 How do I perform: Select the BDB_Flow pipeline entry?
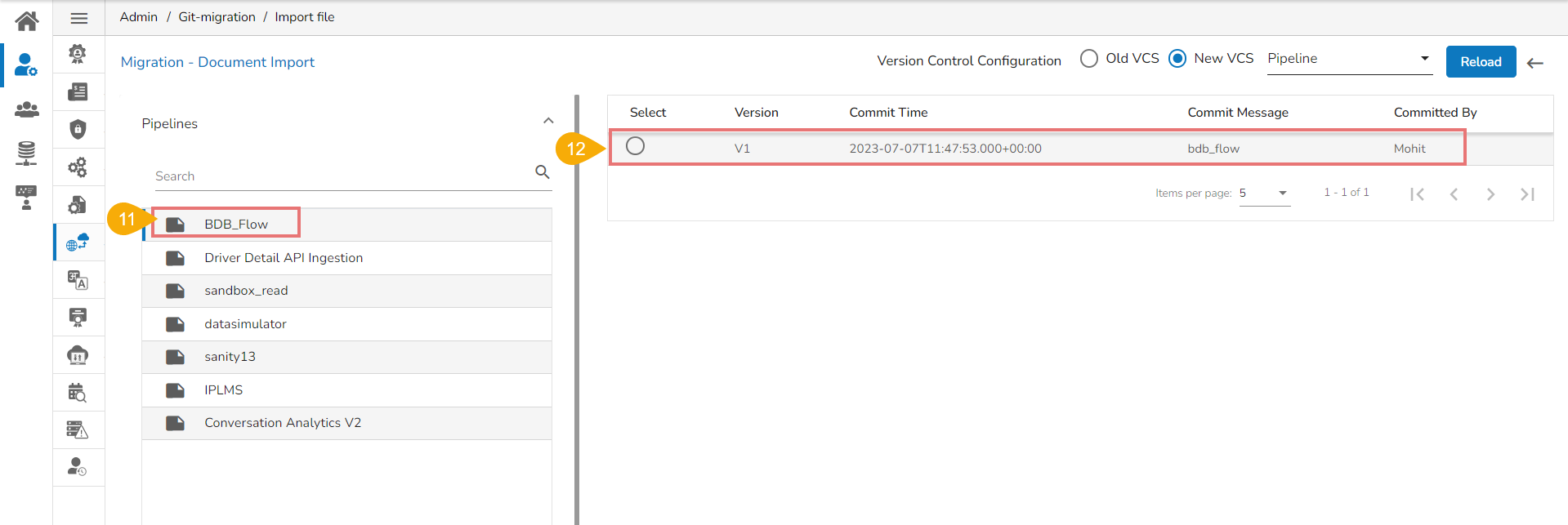[236, 225]
